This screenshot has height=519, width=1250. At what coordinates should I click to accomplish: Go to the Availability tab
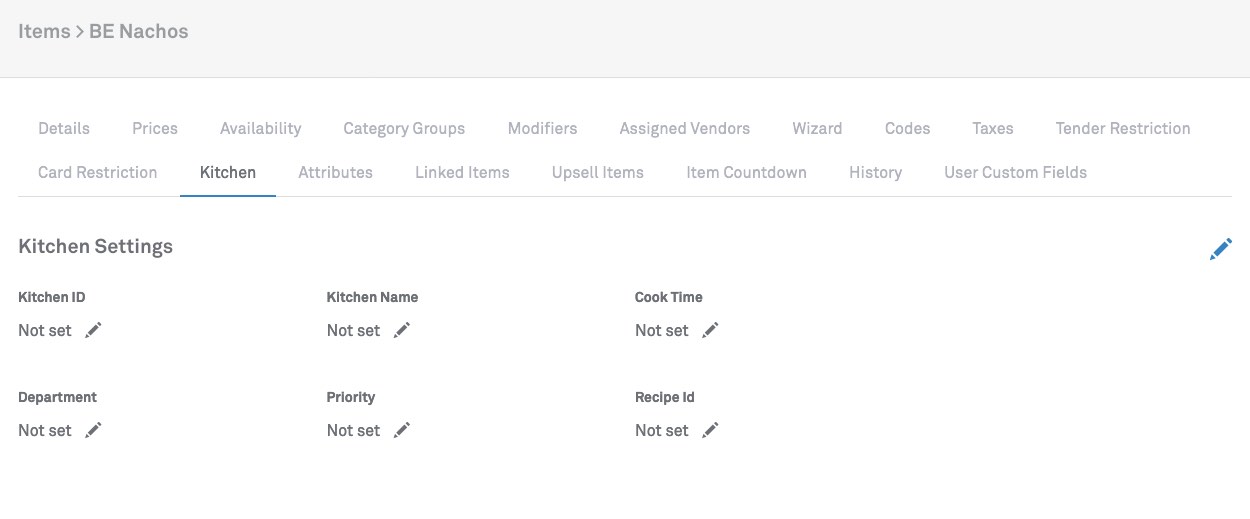pyautogui.click(x=260, y=128)
